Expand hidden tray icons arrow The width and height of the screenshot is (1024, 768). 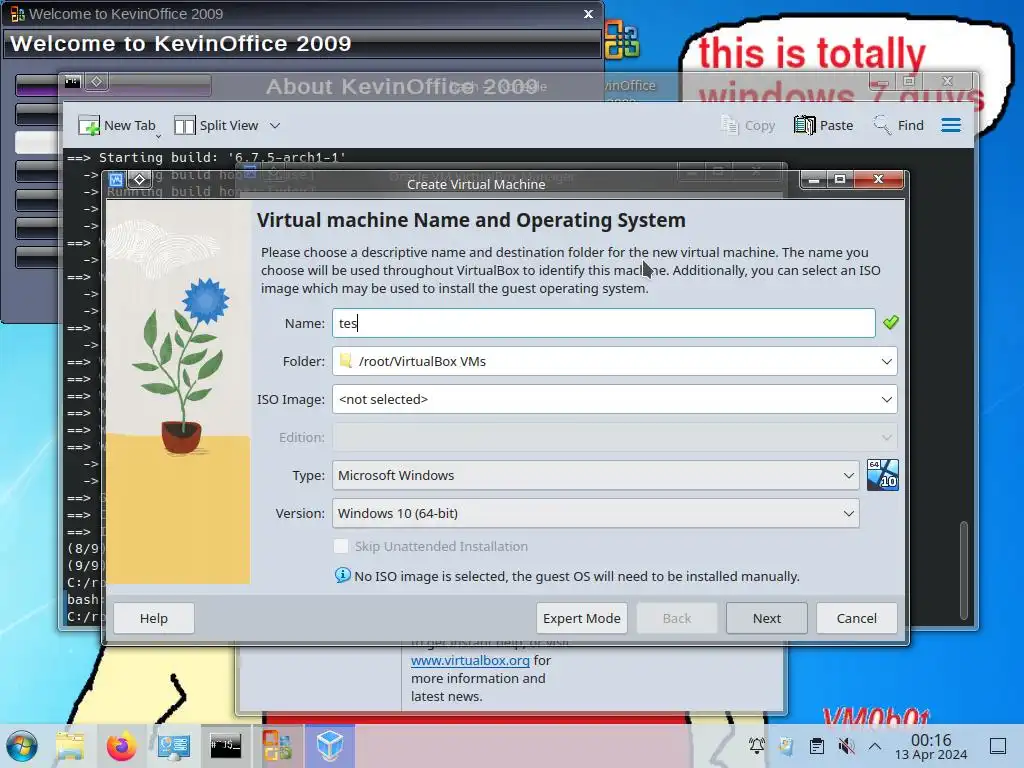(x=875, y=746)
